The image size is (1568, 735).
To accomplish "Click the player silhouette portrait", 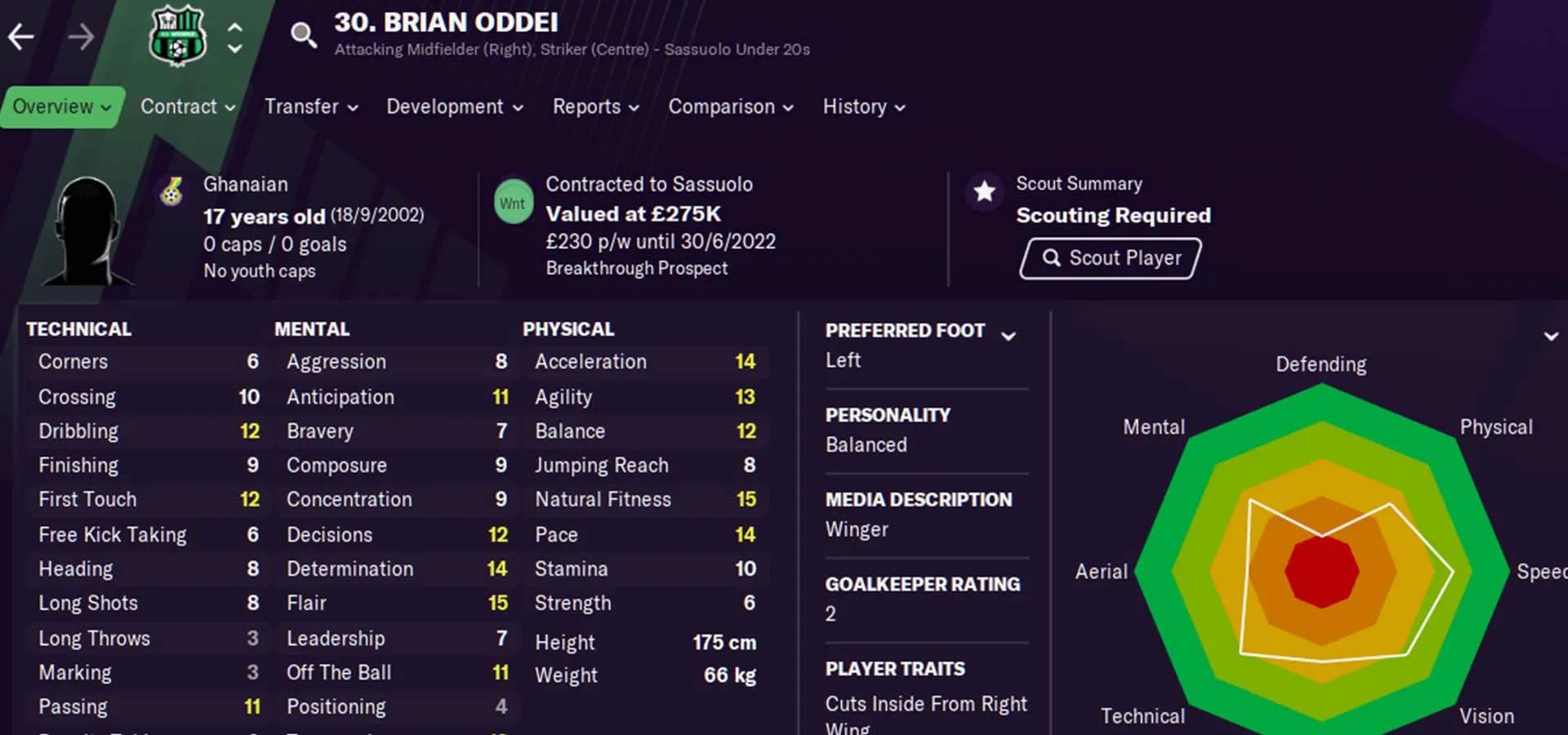I will (x=87, y=233).
